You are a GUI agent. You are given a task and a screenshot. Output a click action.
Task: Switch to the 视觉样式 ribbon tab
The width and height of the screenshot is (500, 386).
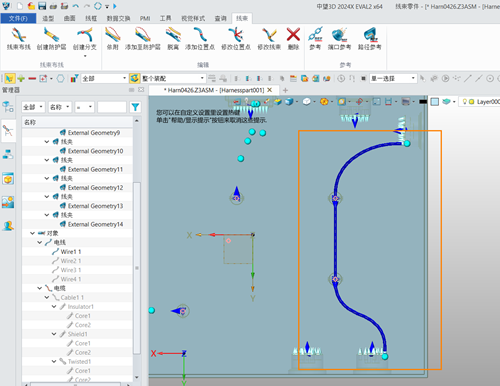[x=193, y=18]
